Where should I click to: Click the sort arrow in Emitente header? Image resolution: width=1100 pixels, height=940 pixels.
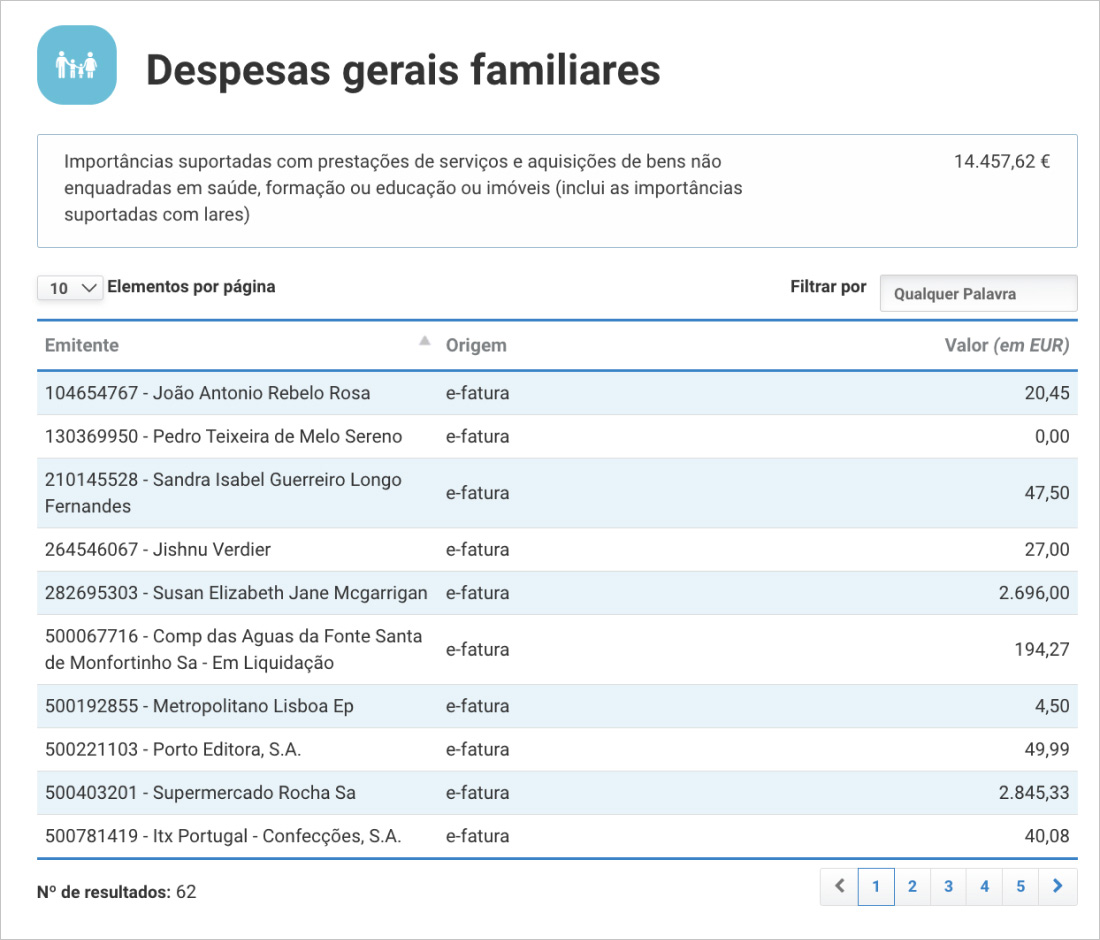[424, 342]
